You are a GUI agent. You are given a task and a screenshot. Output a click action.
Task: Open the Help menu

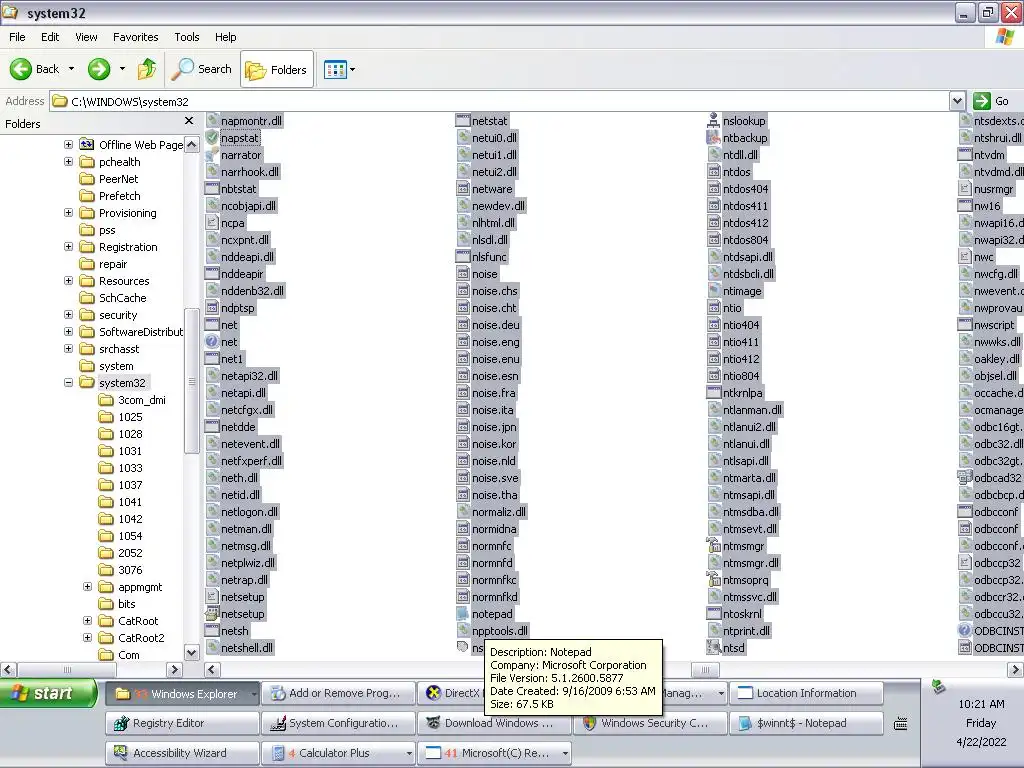(x=225, y=37)
